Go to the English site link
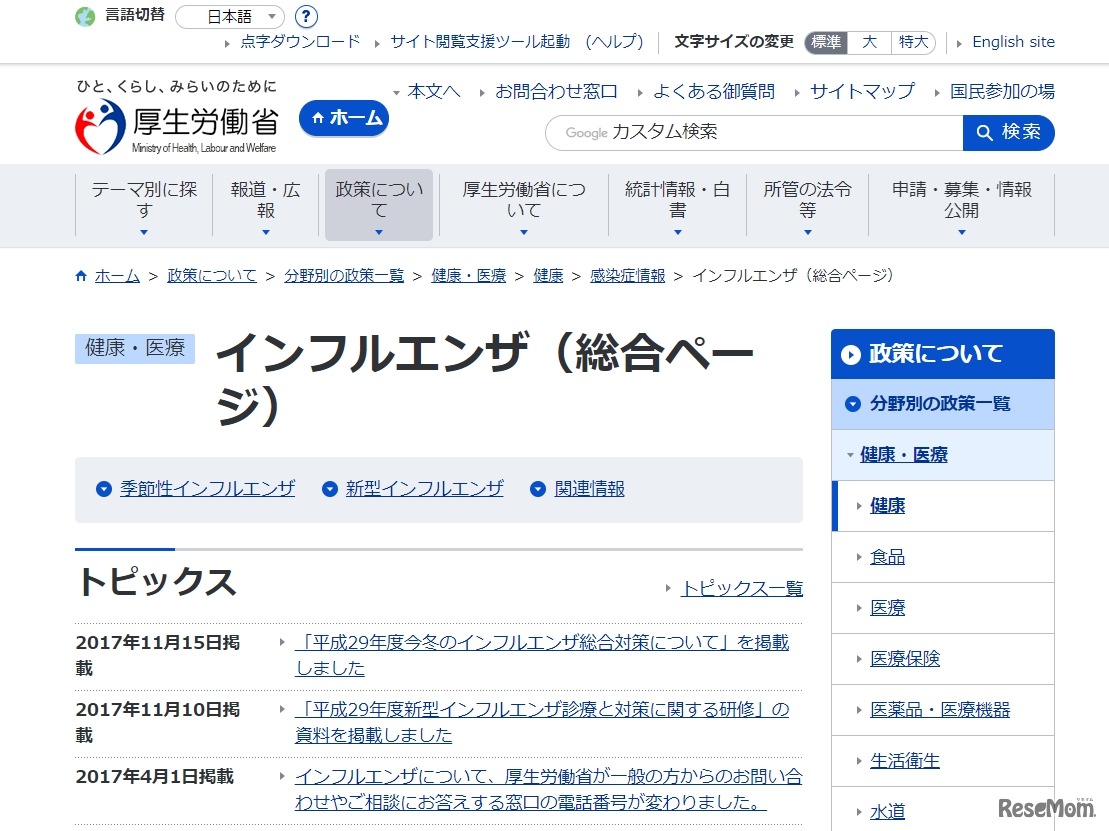The image size is (1109, 831). (x=1012, y=42)
